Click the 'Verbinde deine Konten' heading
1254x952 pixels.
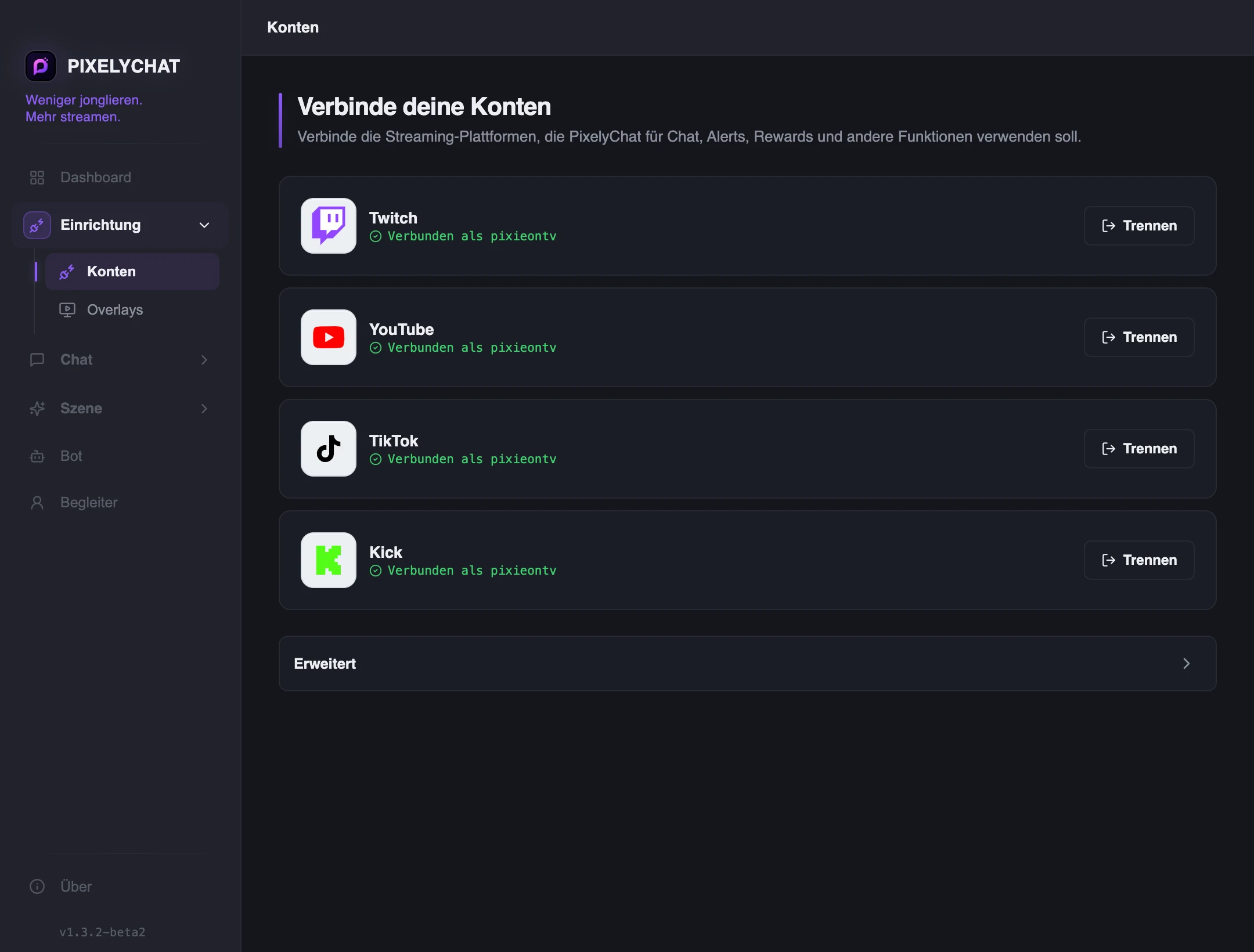(x=424, y=107)
